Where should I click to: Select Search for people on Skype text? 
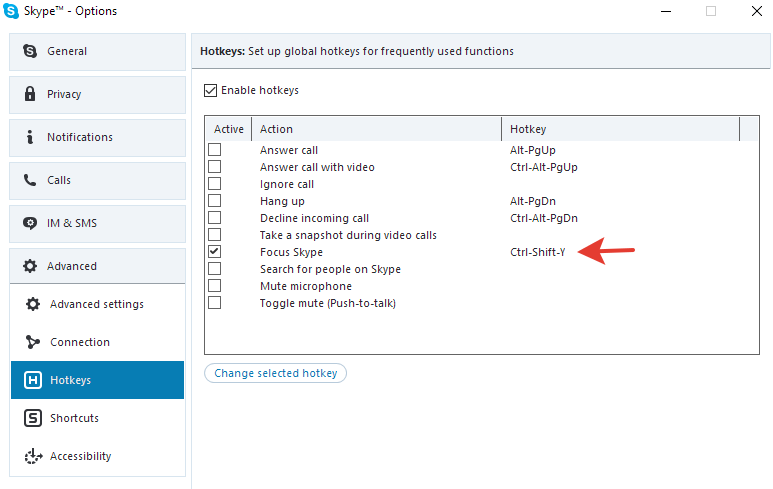[330, 269]
